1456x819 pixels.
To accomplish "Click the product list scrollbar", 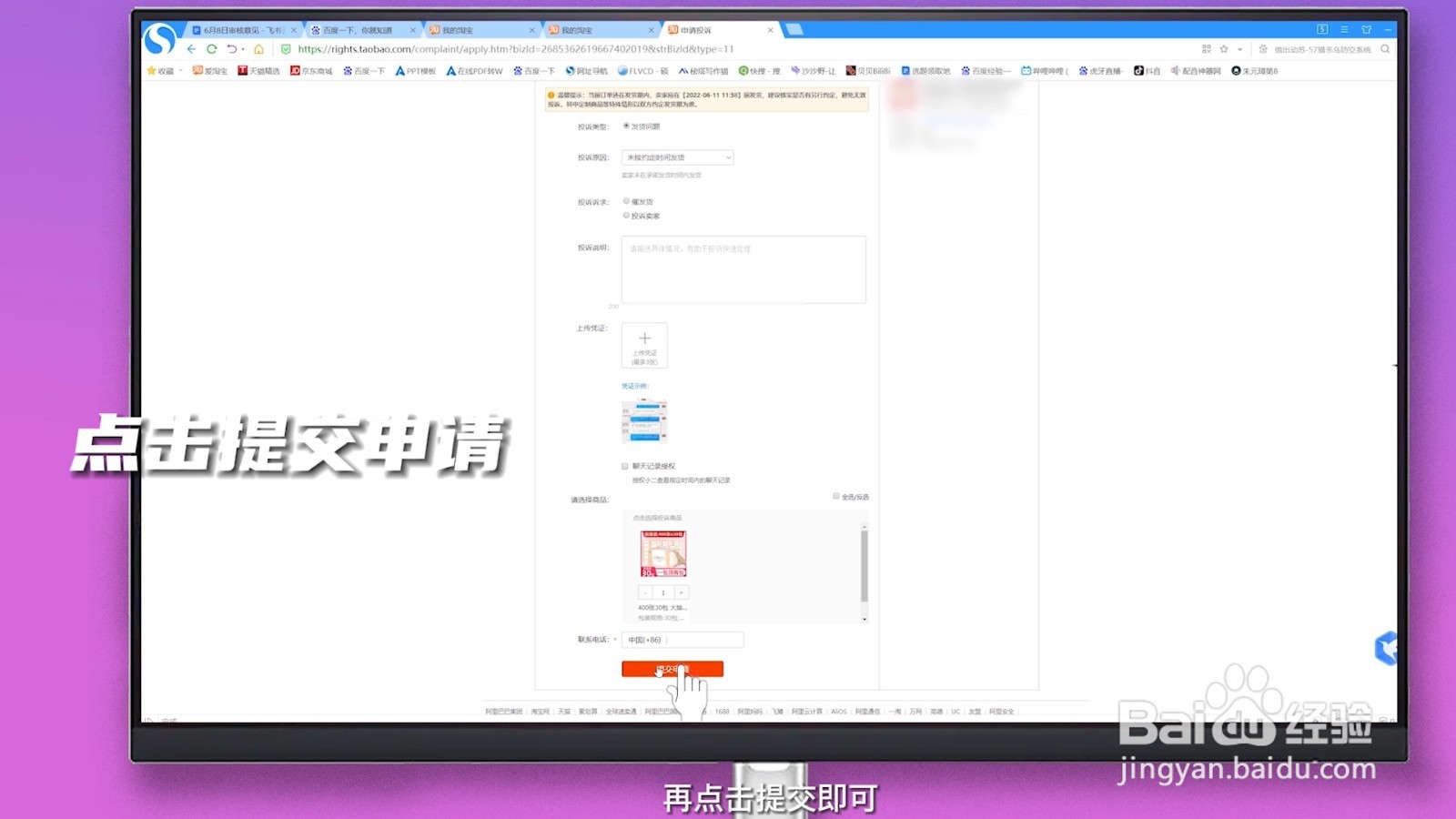I will [864, 565].
